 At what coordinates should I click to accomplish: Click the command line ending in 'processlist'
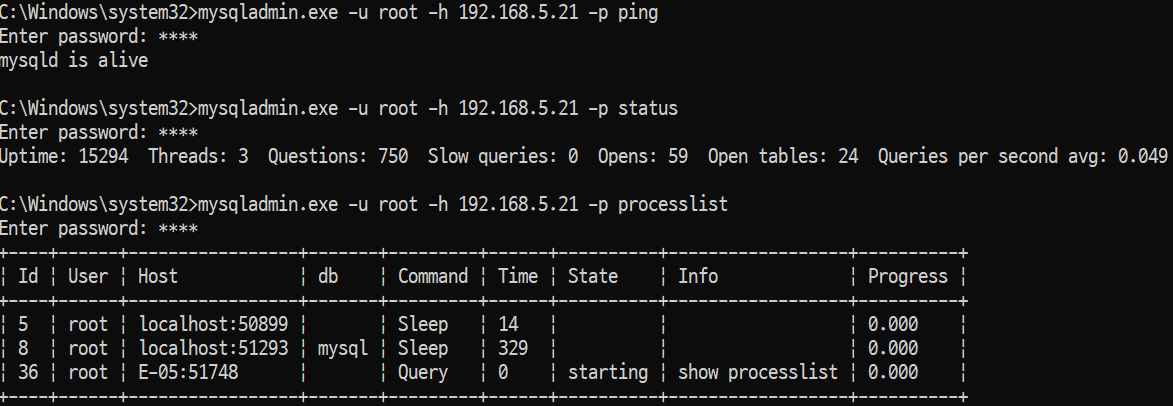click(364, 204)
